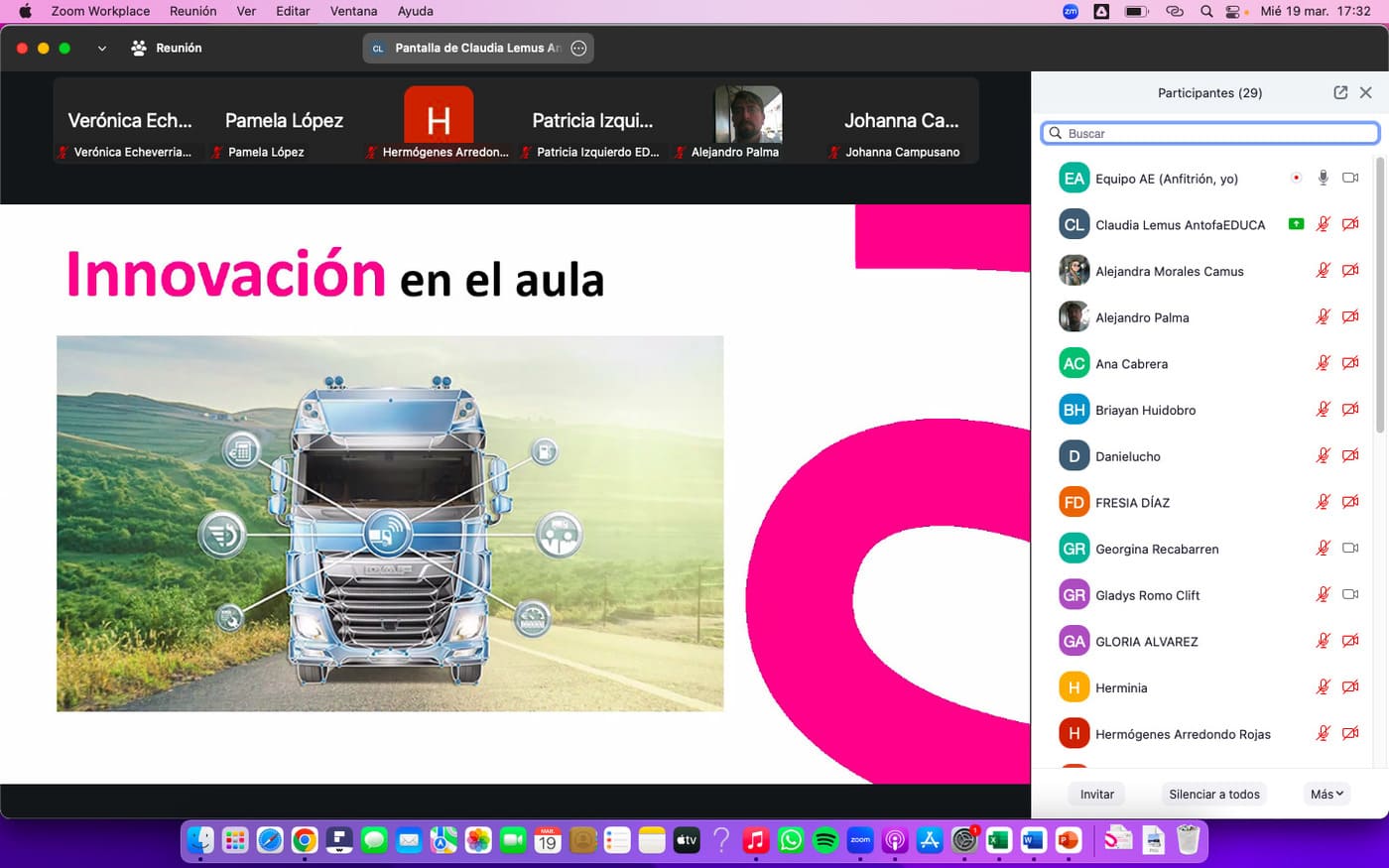Select Alejandra Morales Camus profile photo
This screenshot has height=868, width=1389.
coord(1074,271)
